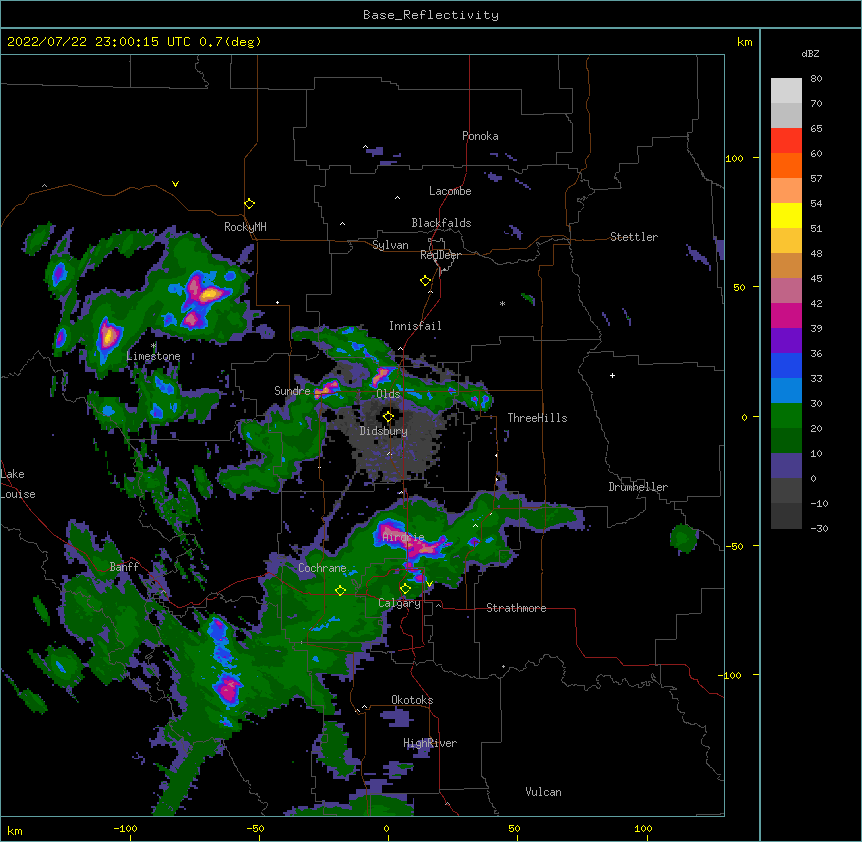Click the white plus marker north of Drumheller
The width and height of the screenshot is (862, 842).
pyautogui.click(x=612, y=375)
